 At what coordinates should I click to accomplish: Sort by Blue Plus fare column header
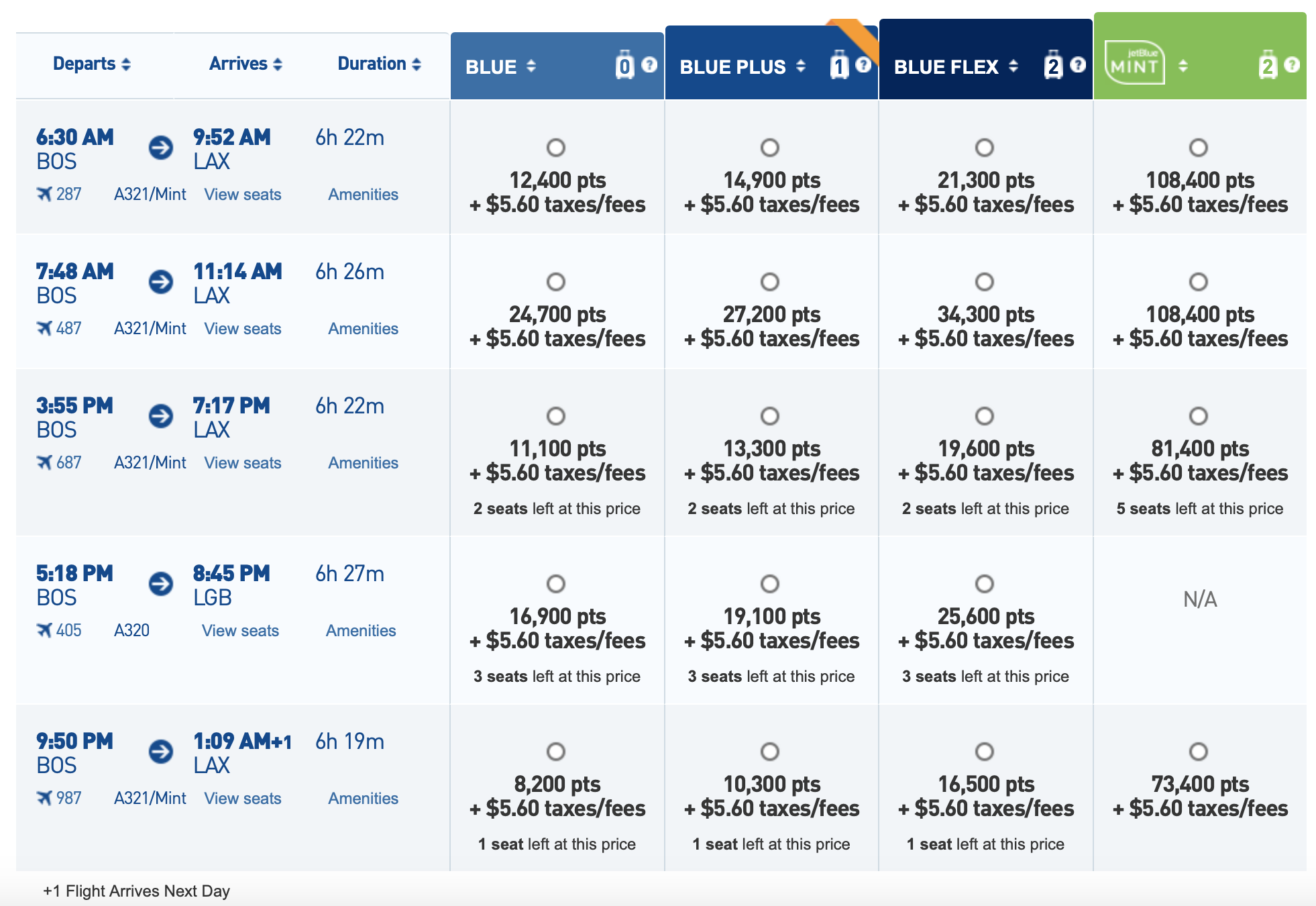(742, 66)
